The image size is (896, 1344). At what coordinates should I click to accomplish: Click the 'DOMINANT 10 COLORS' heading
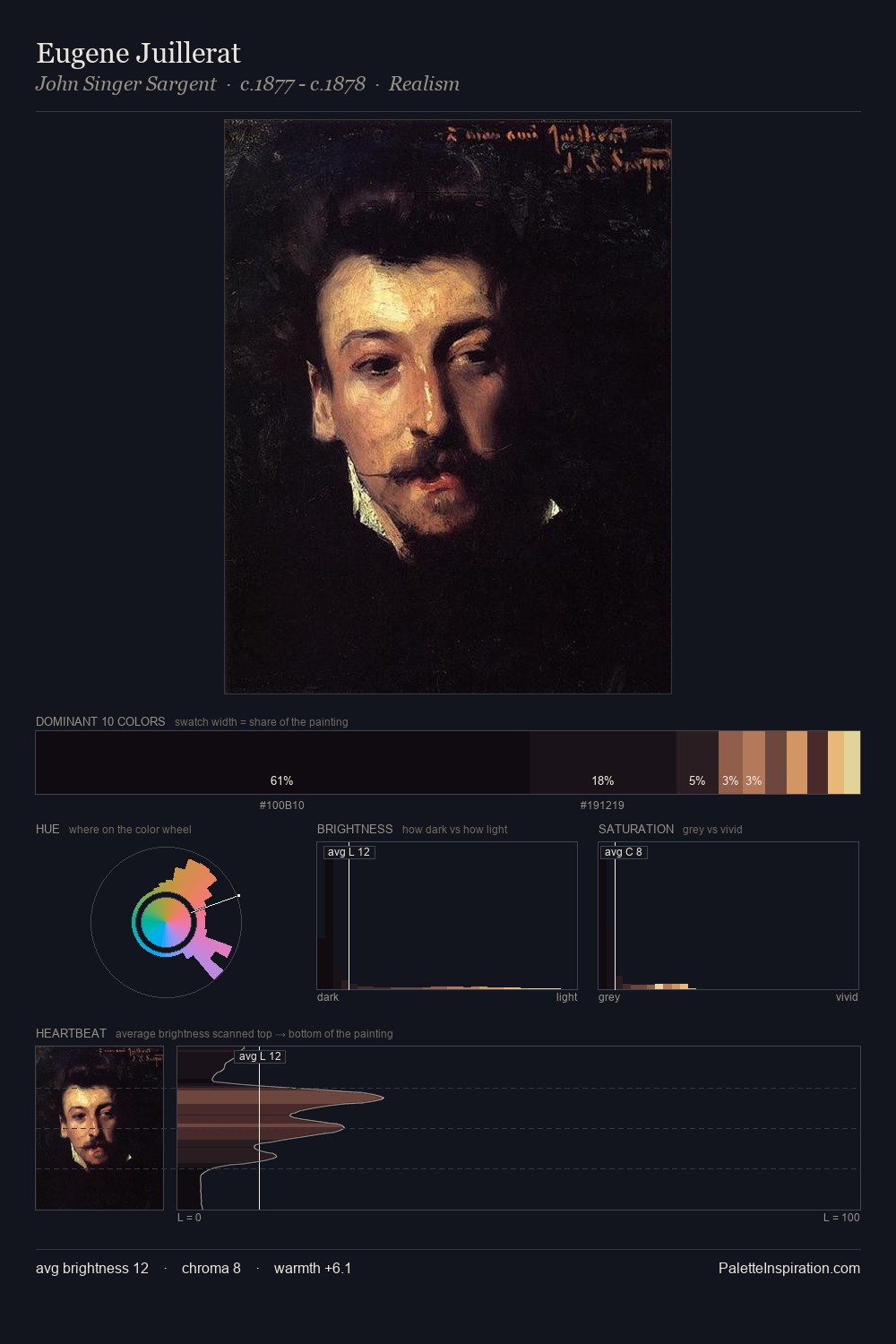[x=100, y=721]
